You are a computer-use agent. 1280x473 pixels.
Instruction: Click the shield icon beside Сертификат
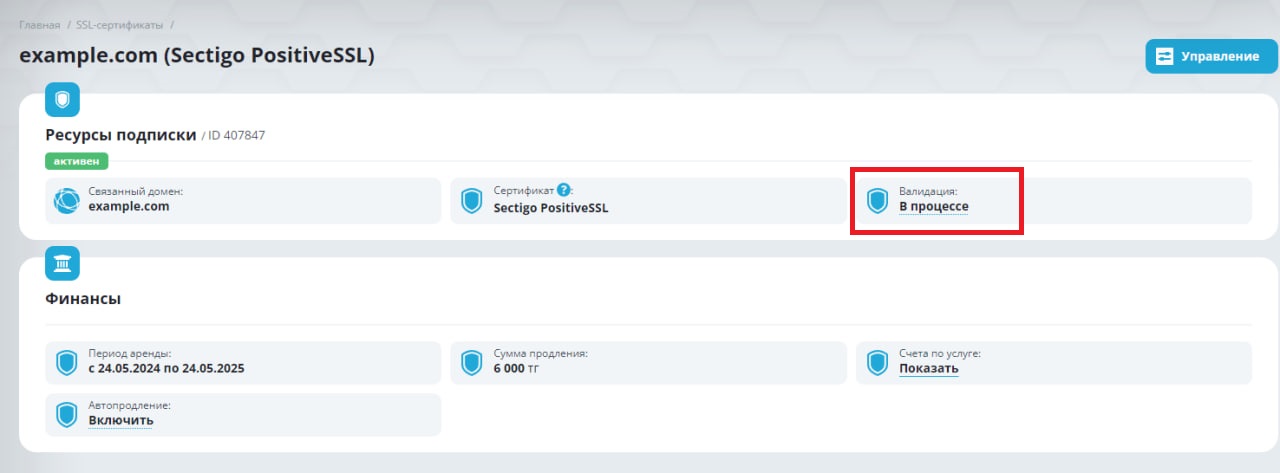(x=471, y=201)
